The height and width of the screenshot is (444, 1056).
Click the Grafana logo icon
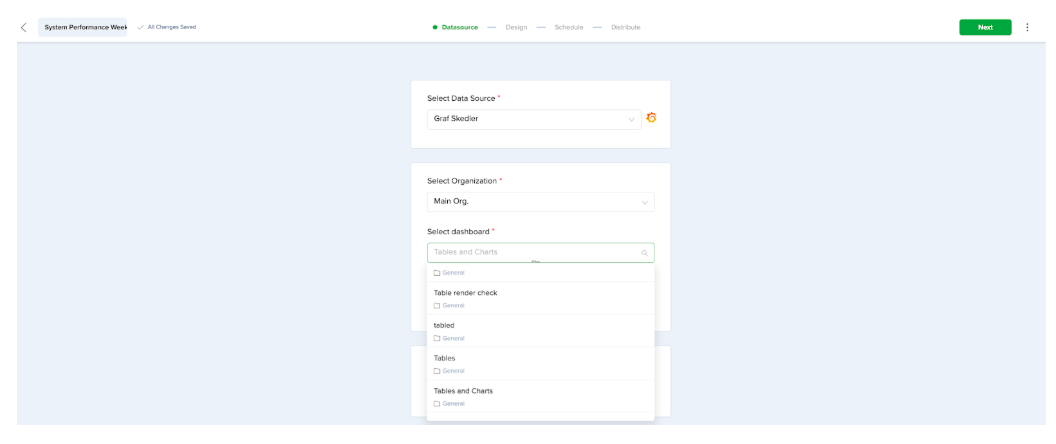point(651,118)
